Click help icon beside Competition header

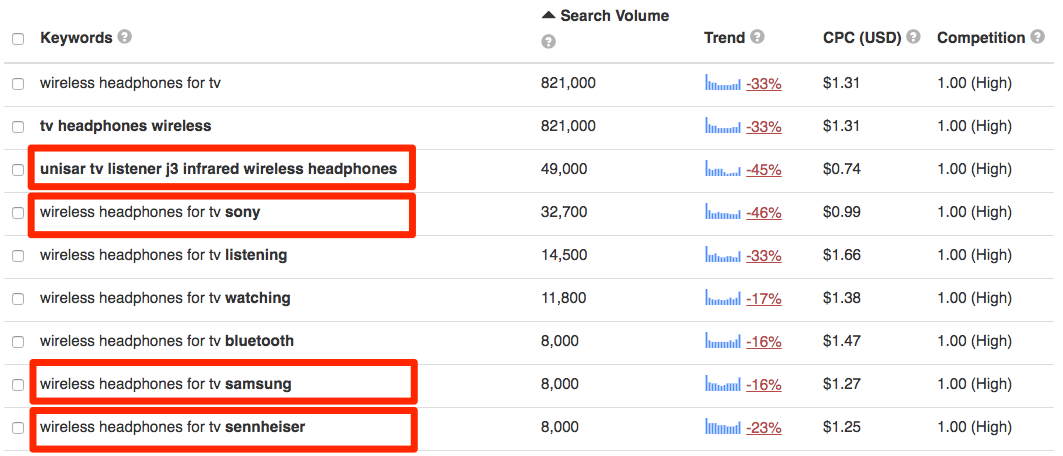tap(1037, 37)
